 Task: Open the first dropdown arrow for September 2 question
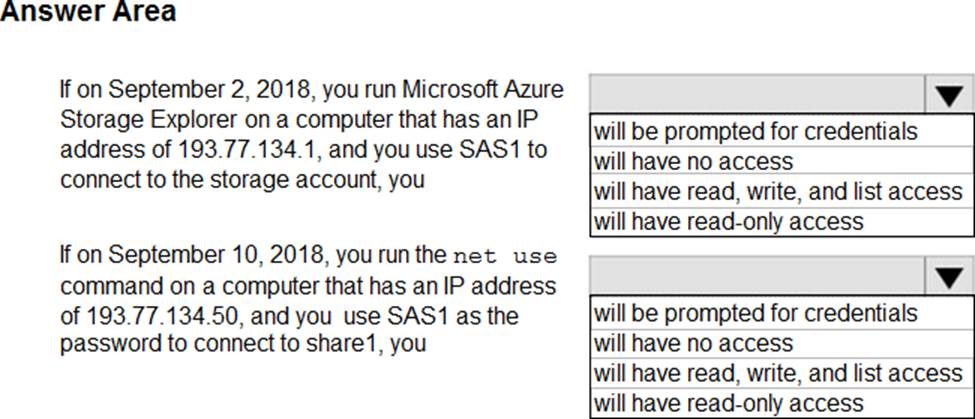pos(949,96)
